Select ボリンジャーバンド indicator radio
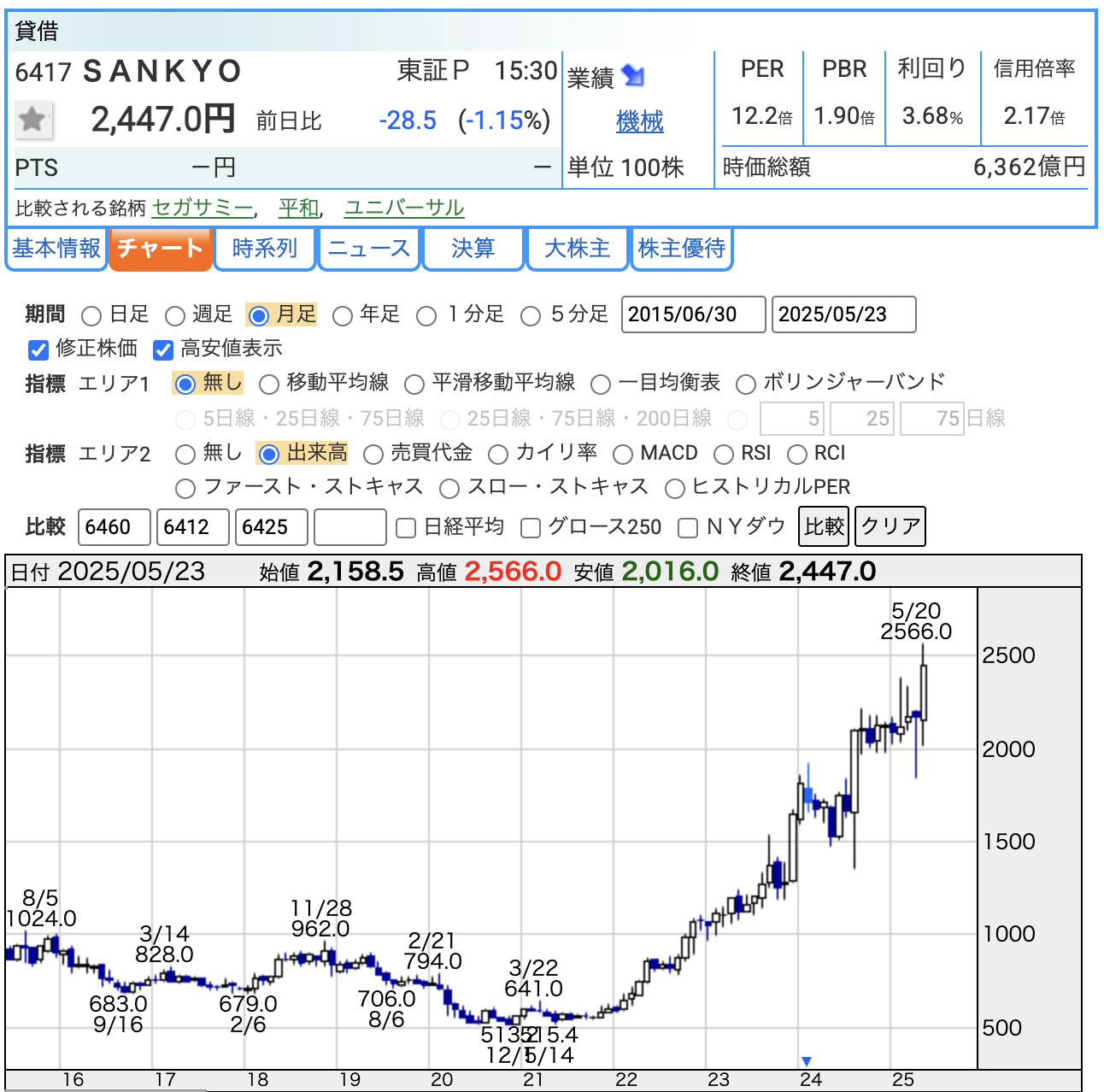This screenshot has width=1104, height=1092. (746, 385)
